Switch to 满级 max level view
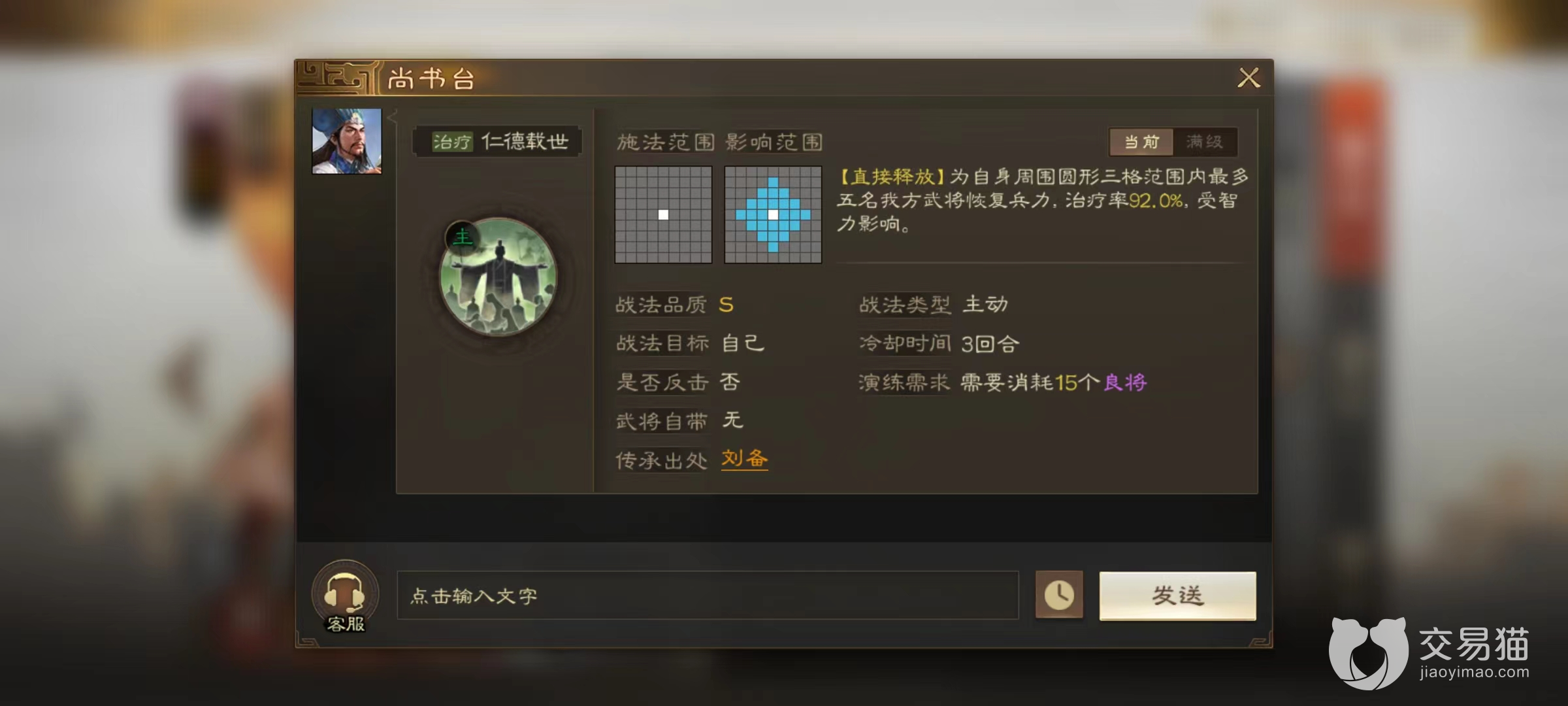1568x706 pixels. [1205, 142]
